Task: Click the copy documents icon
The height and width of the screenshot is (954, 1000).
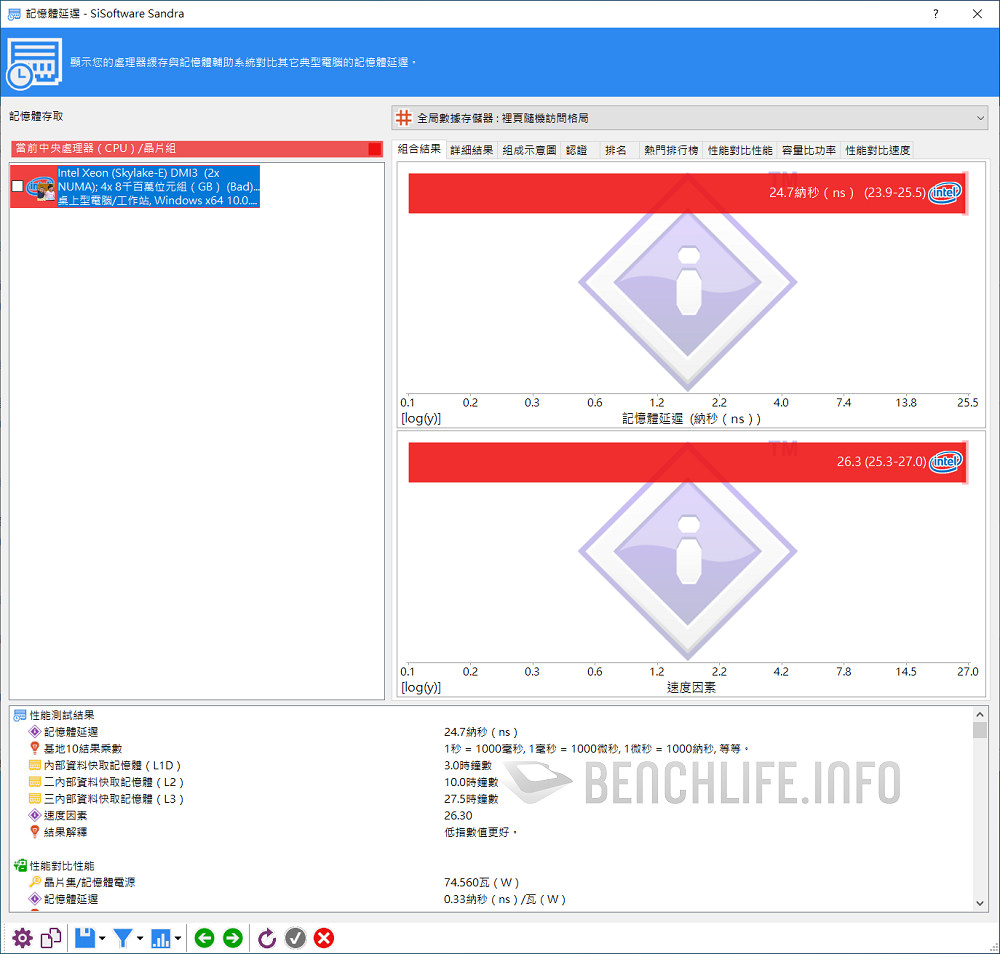Action: pyautogui.click(x=51, y=938)
